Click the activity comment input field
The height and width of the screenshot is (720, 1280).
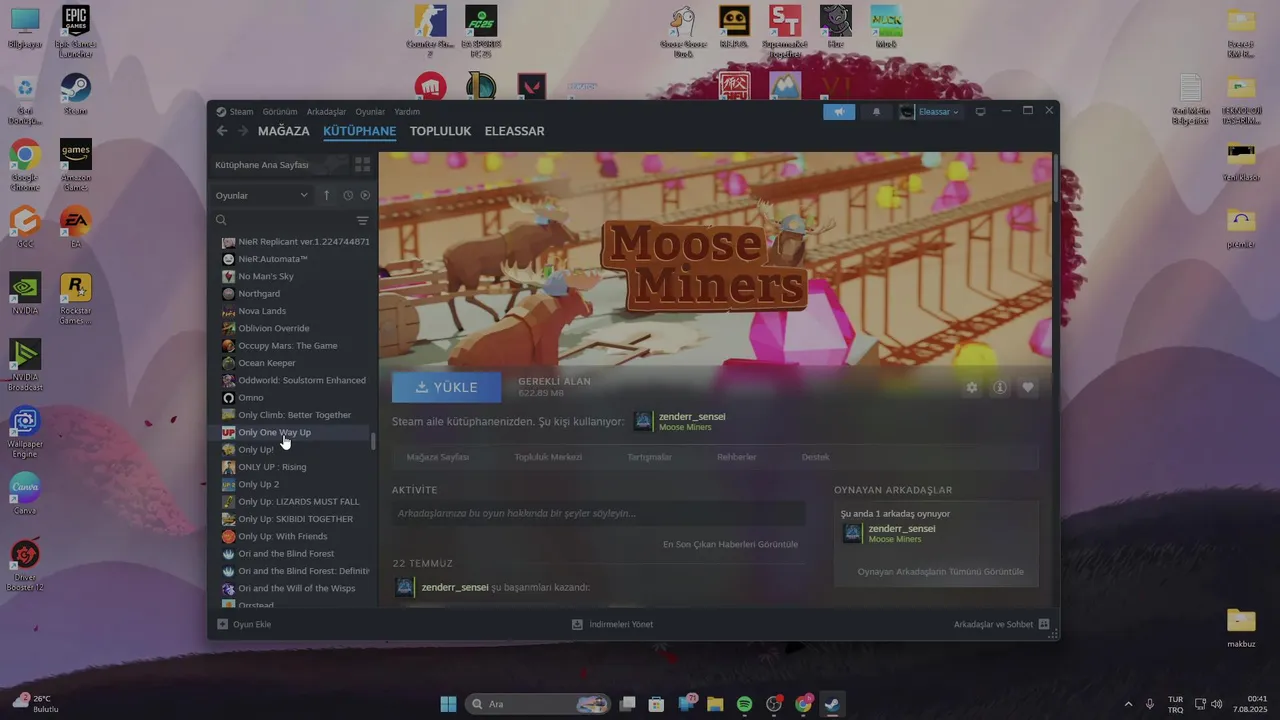point(598,513)
